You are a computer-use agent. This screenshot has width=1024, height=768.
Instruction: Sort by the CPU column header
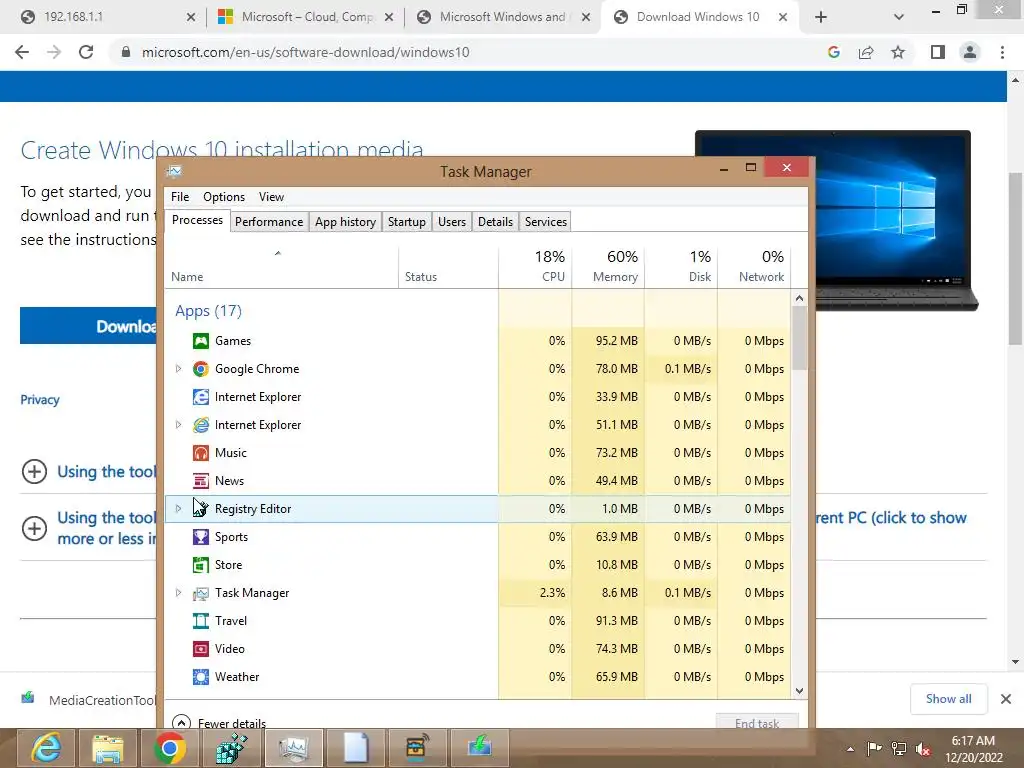tap(535, 268)
